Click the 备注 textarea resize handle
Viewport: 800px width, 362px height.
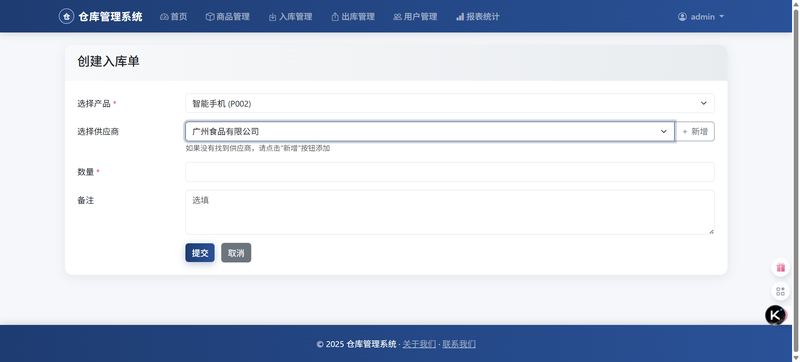(711, 231)
